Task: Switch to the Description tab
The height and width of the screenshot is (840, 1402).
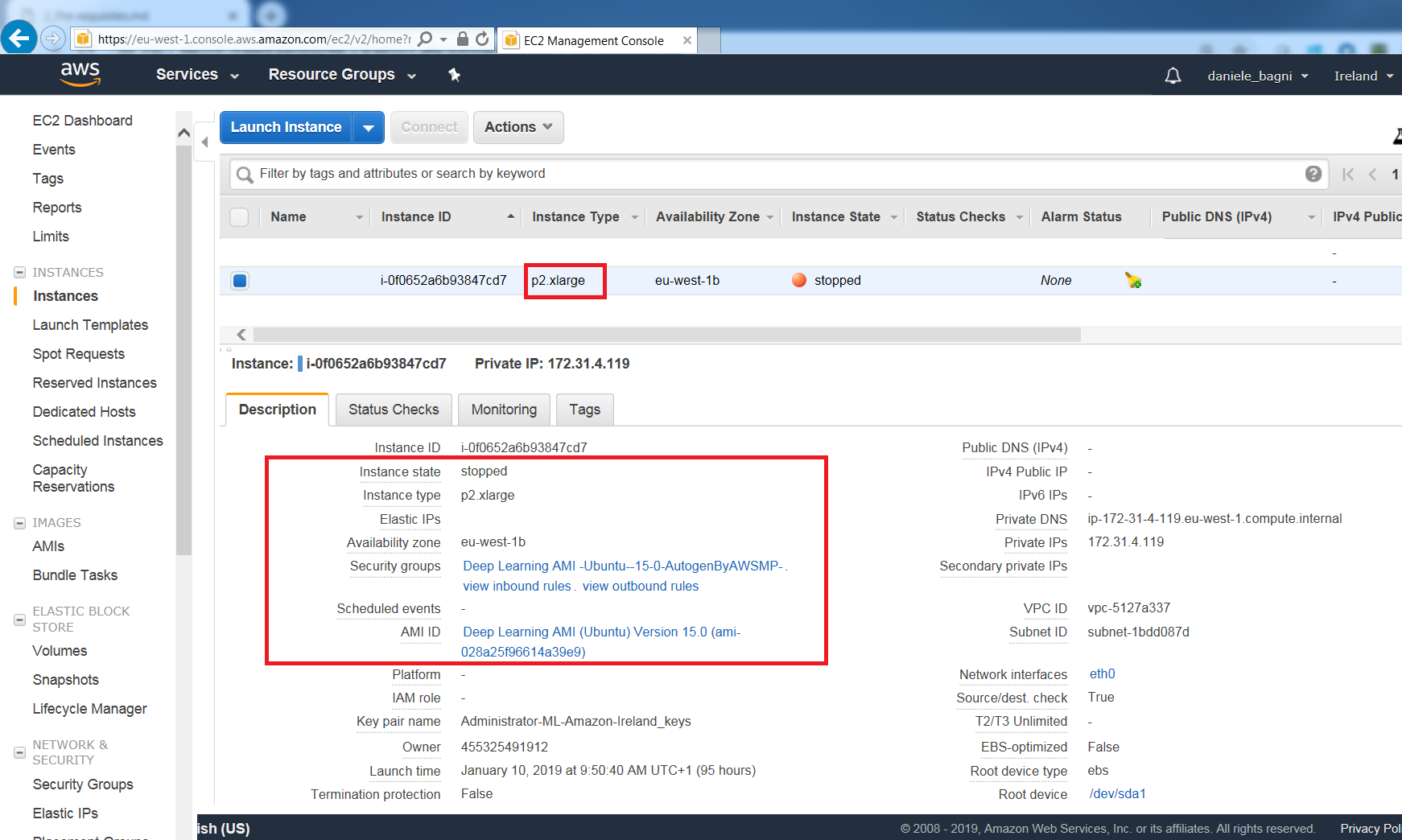Action: 278,410
